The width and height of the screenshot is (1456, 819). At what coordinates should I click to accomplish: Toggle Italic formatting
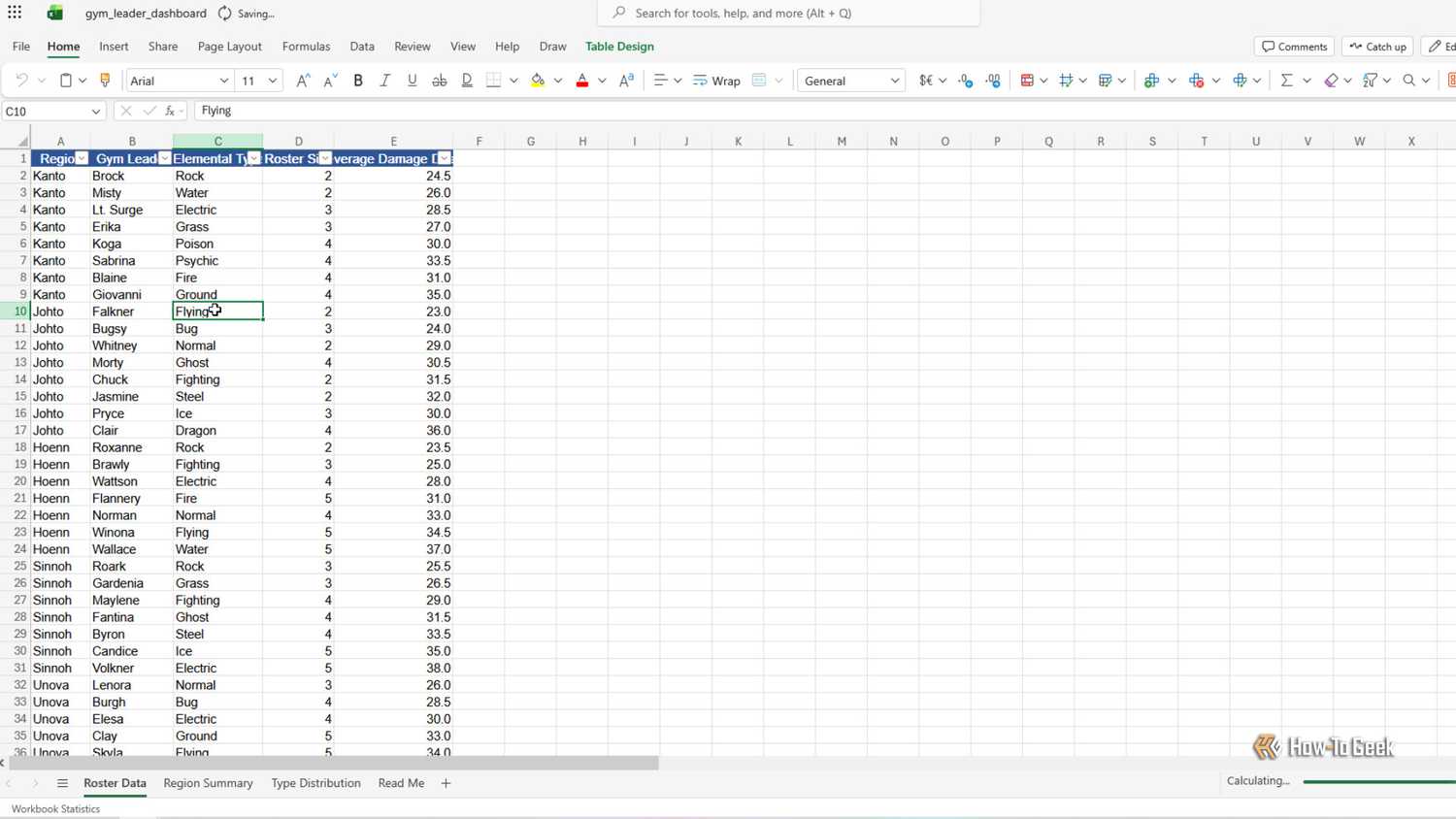pyautogui.click(x=385, y=81)
